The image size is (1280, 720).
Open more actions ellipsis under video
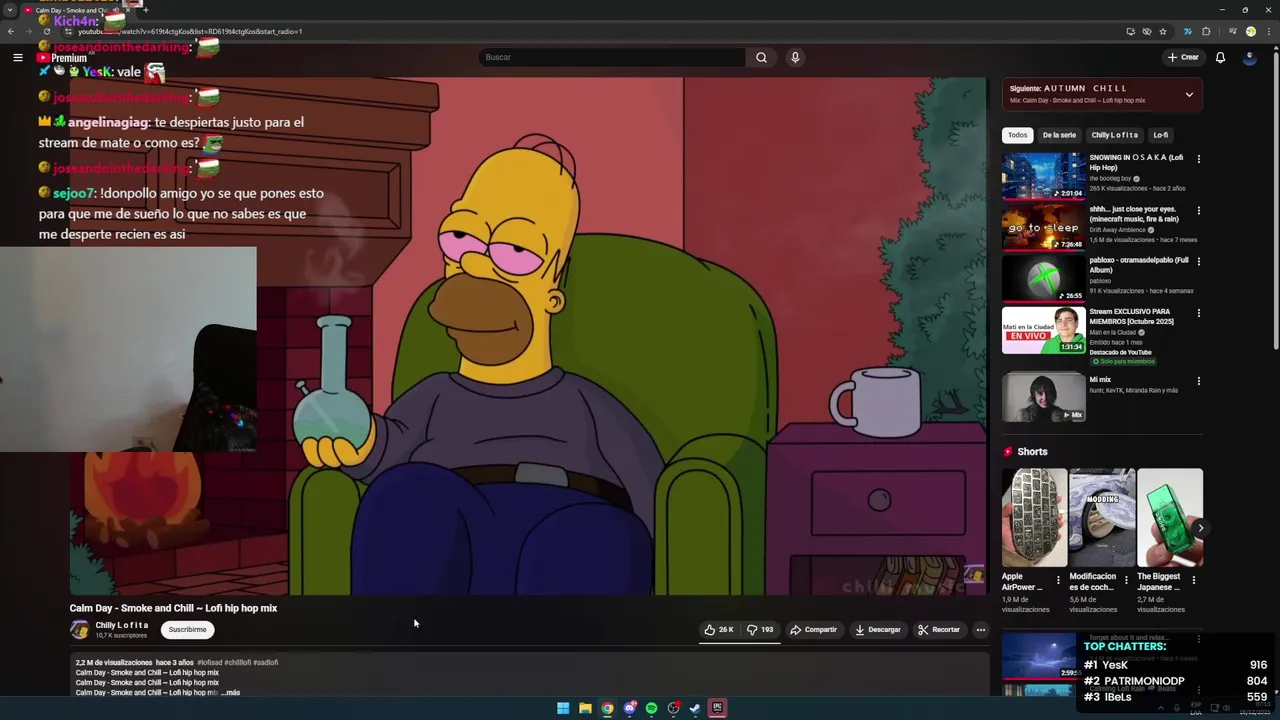pos(981,630)
